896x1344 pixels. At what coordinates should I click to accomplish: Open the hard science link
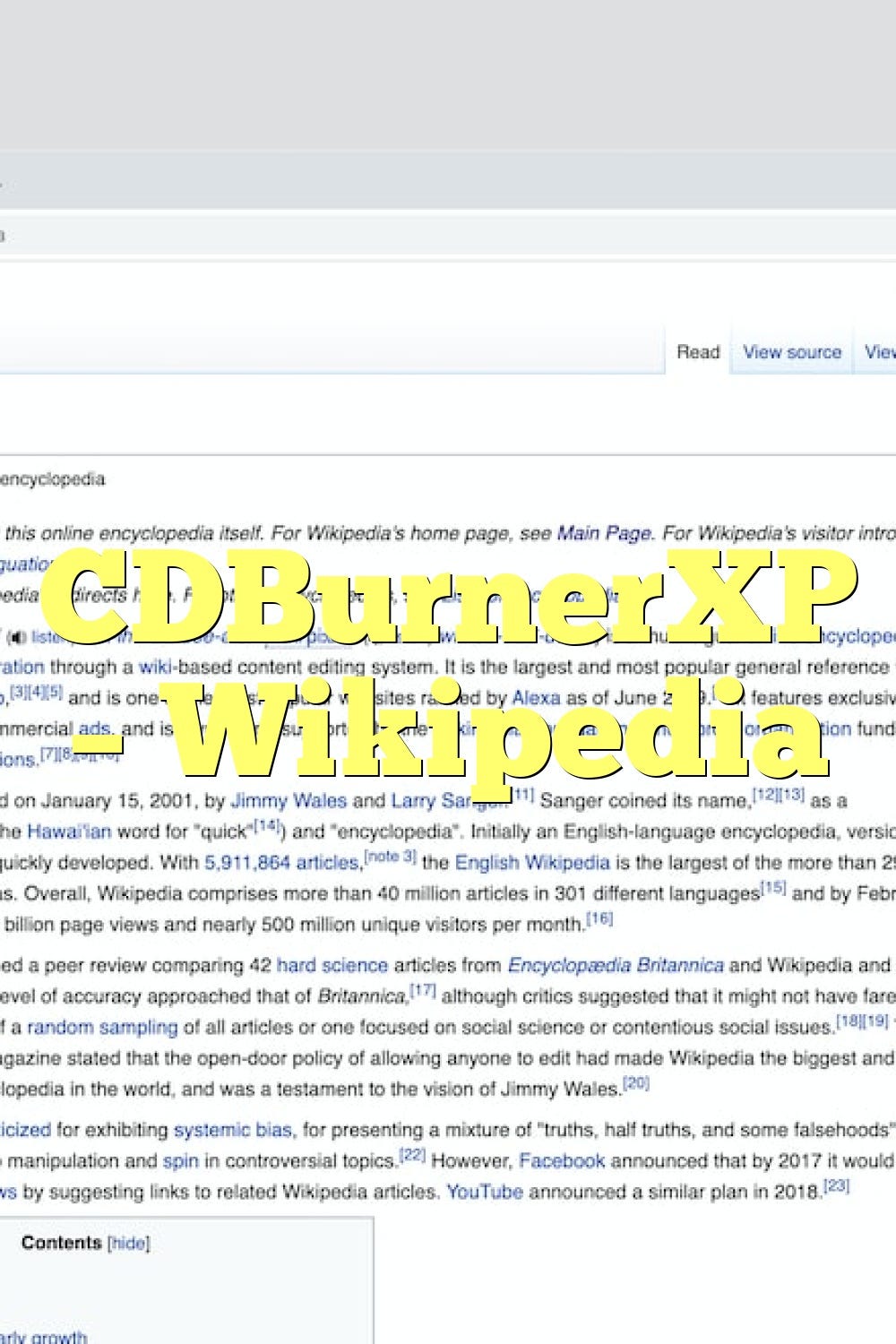332,965
